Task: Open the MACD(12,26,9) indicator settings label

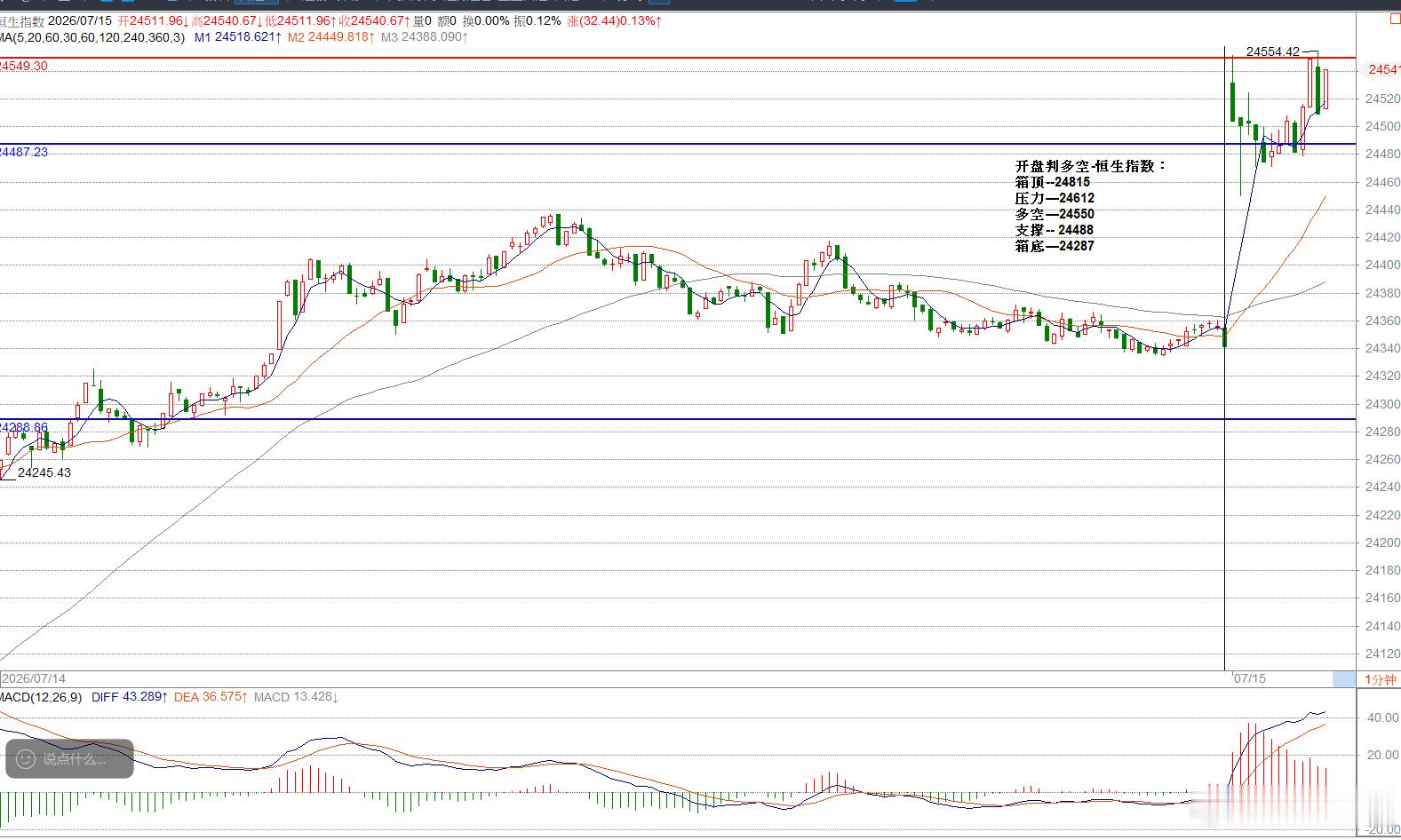Action: click(41, 697)
